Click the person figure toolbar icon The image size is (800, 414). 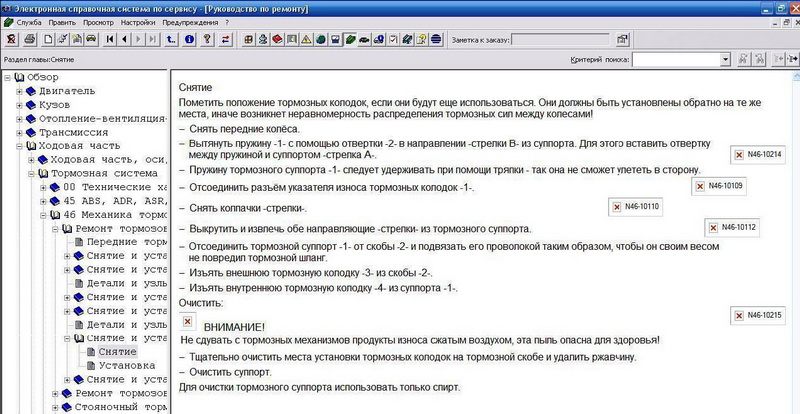(x=263, y=39)
